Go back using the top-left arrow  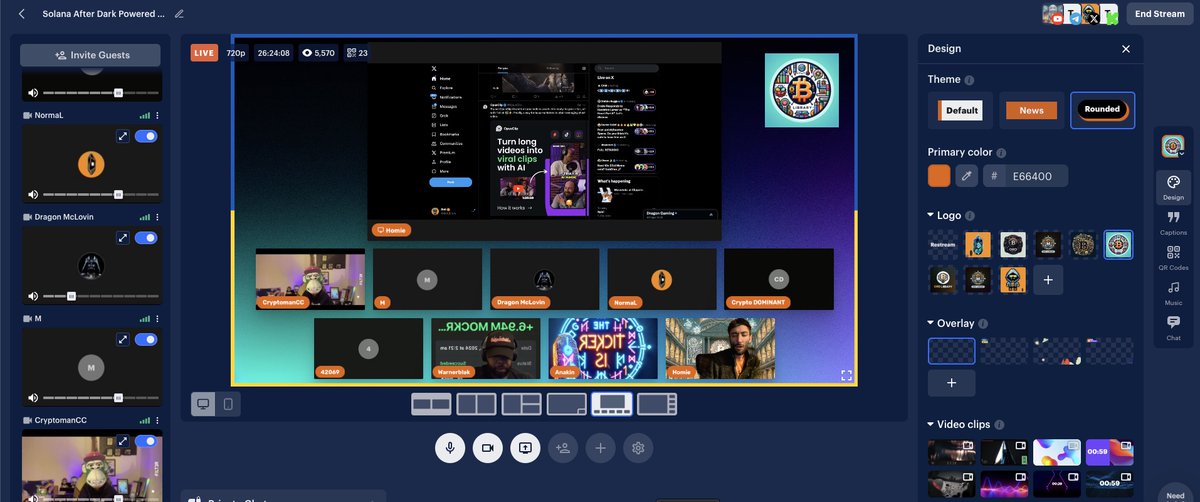[22, 14]
